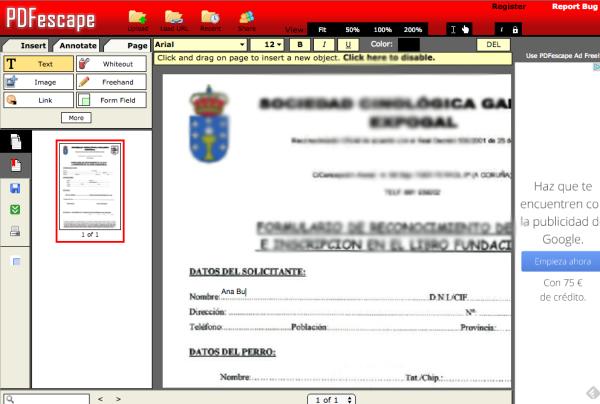Click the Upload folder icon
The width and height of the screenshot is (600, 404).
click(x=138, y=17)
